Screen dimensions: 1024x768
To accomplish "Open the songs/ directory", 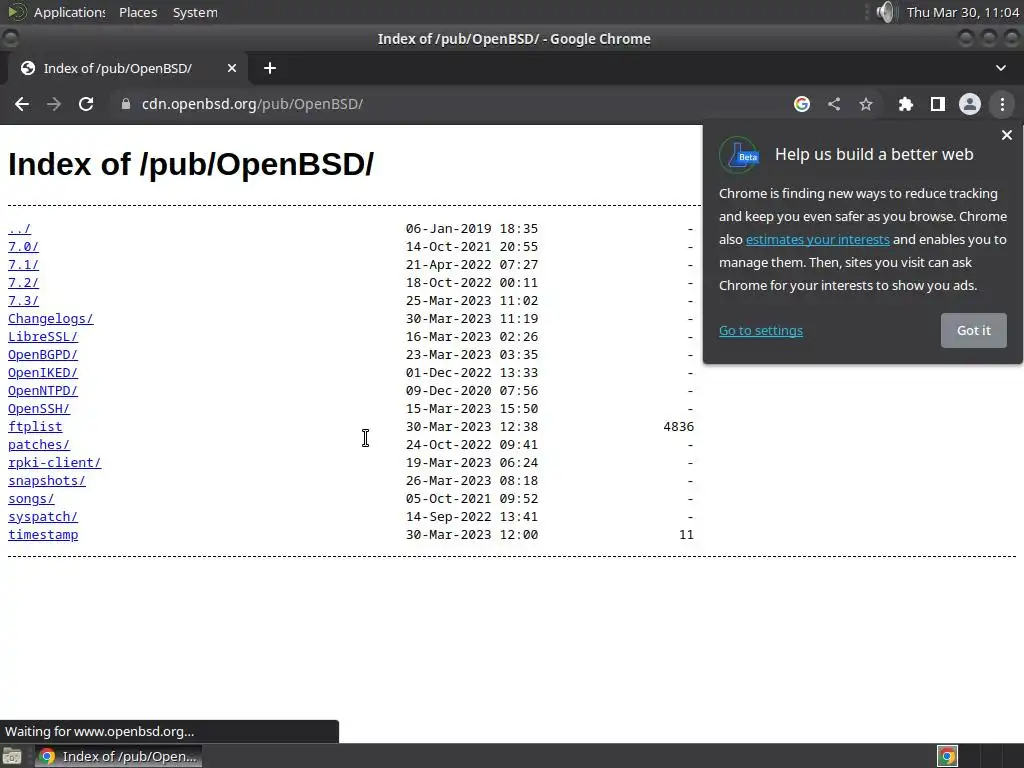I will click(x=31, y=499).
